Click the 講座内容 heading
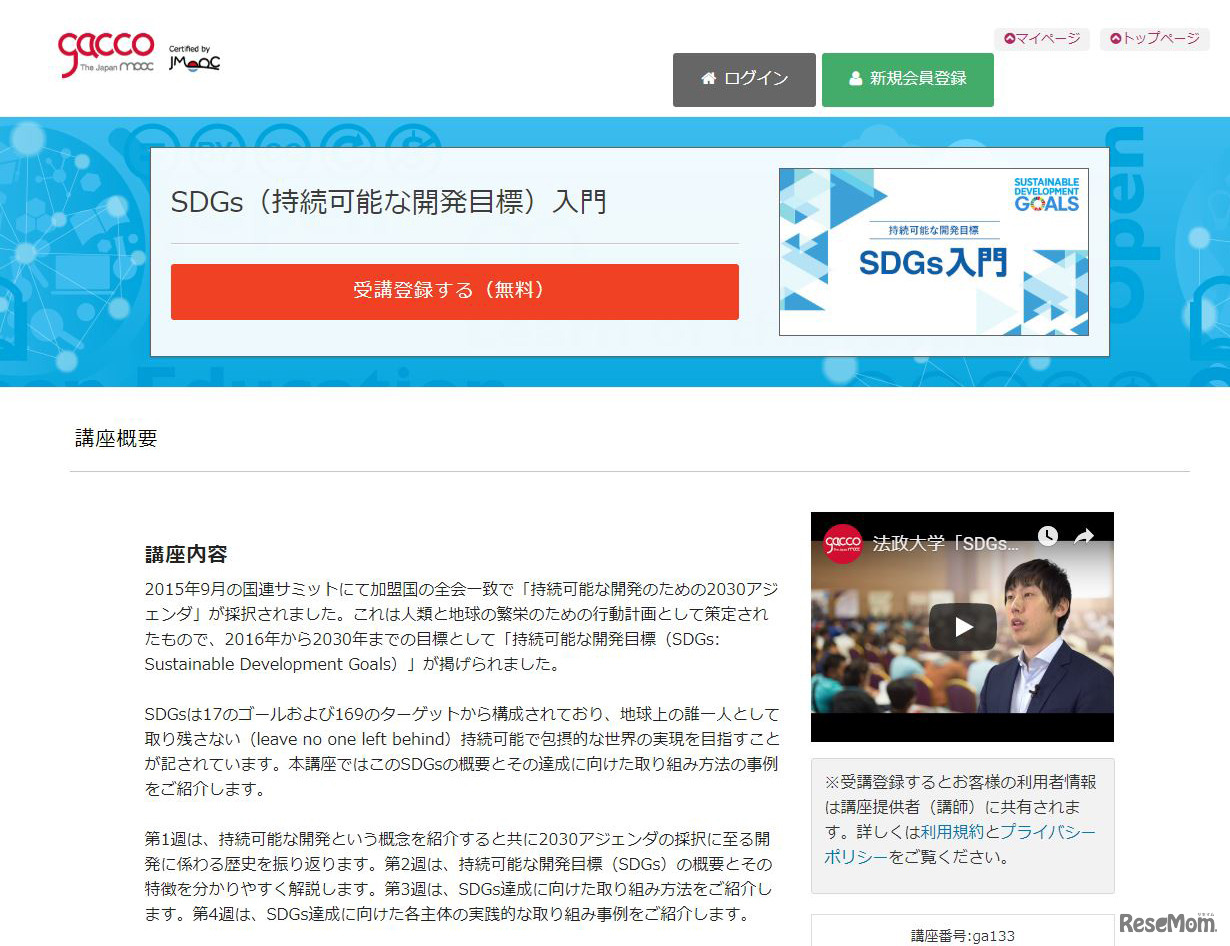Viewport: 1230px width, 946px height. pyautogui.click(x=186, y=554)
